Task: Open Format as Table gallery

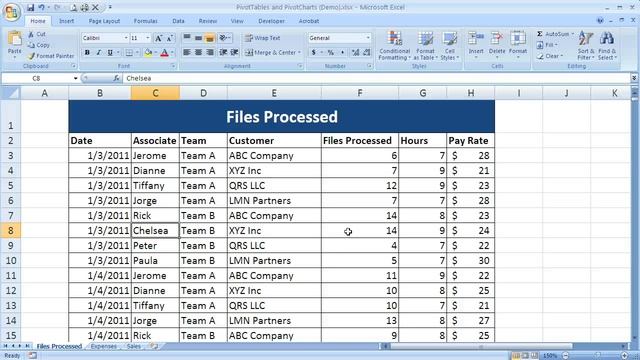Action: click(x=425, y=45)
